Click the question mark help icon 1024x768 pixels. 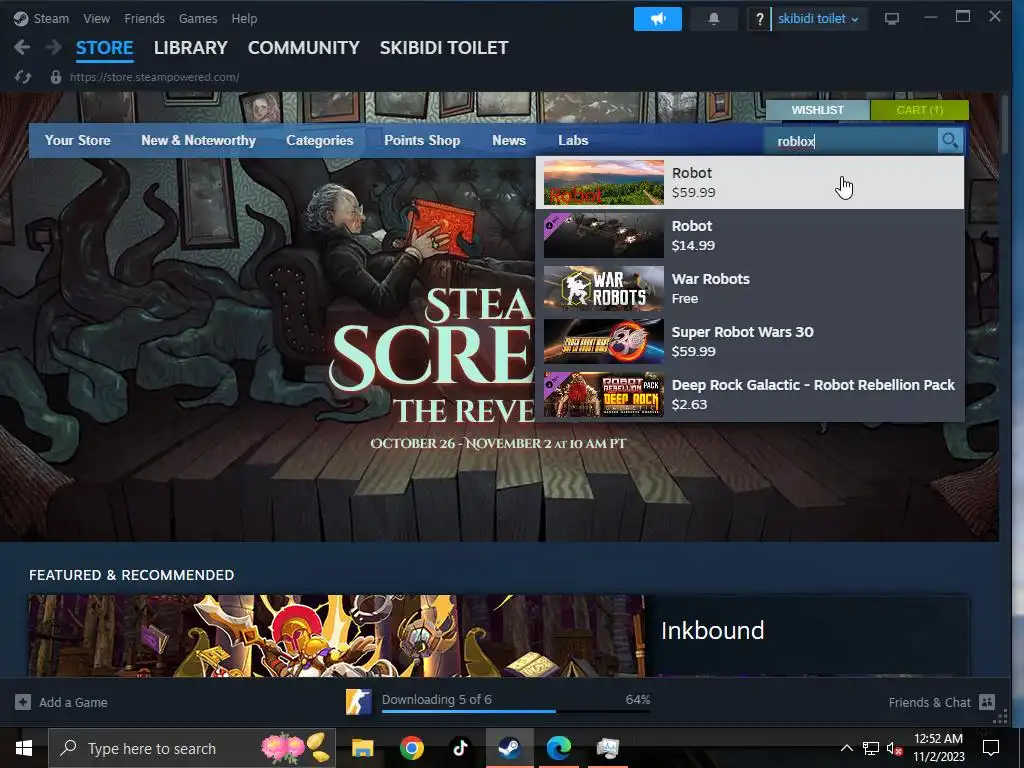click(759, 19)
